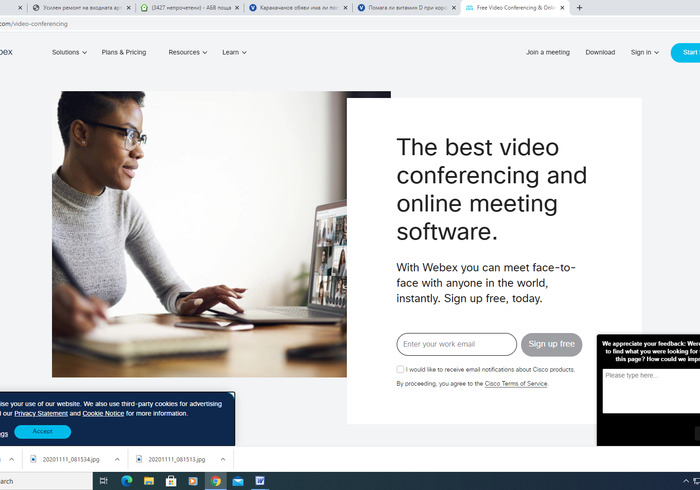700x490 pixels.
Task: Open the Cisco Terms of Service link
Action: [516, 383]
